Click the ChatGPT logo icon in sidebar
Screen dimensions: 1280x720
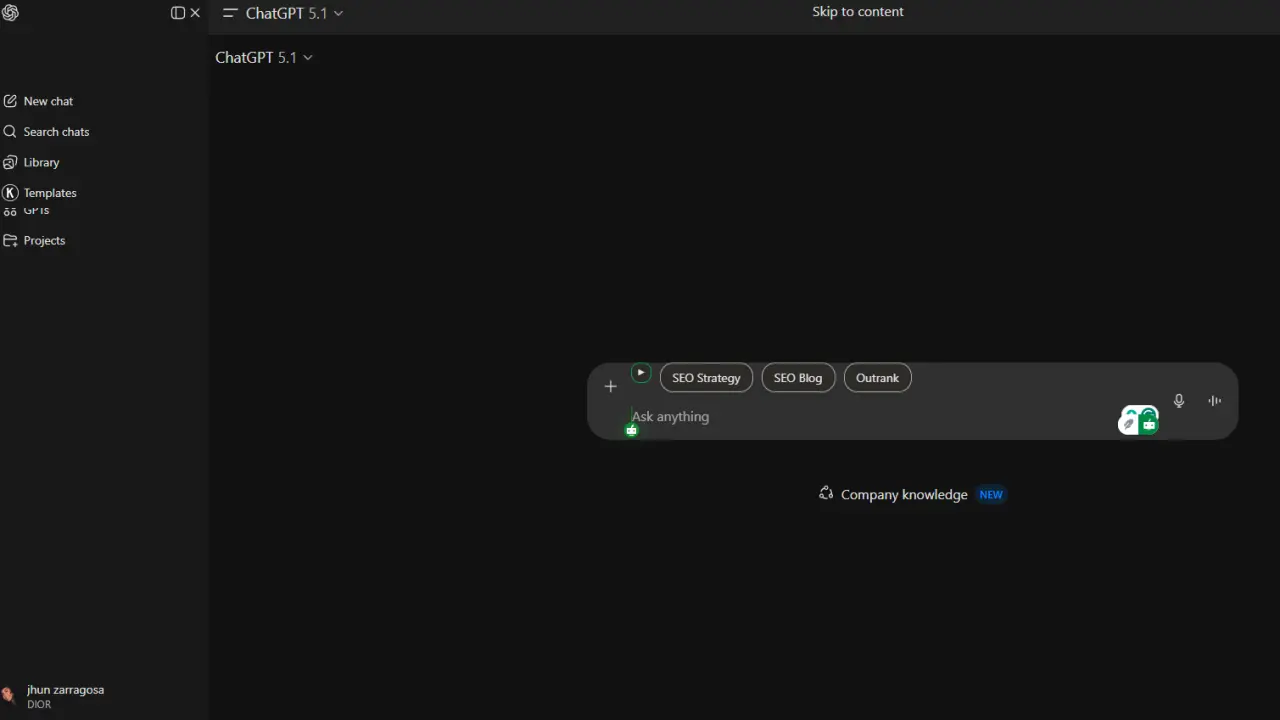click(10, 12)
